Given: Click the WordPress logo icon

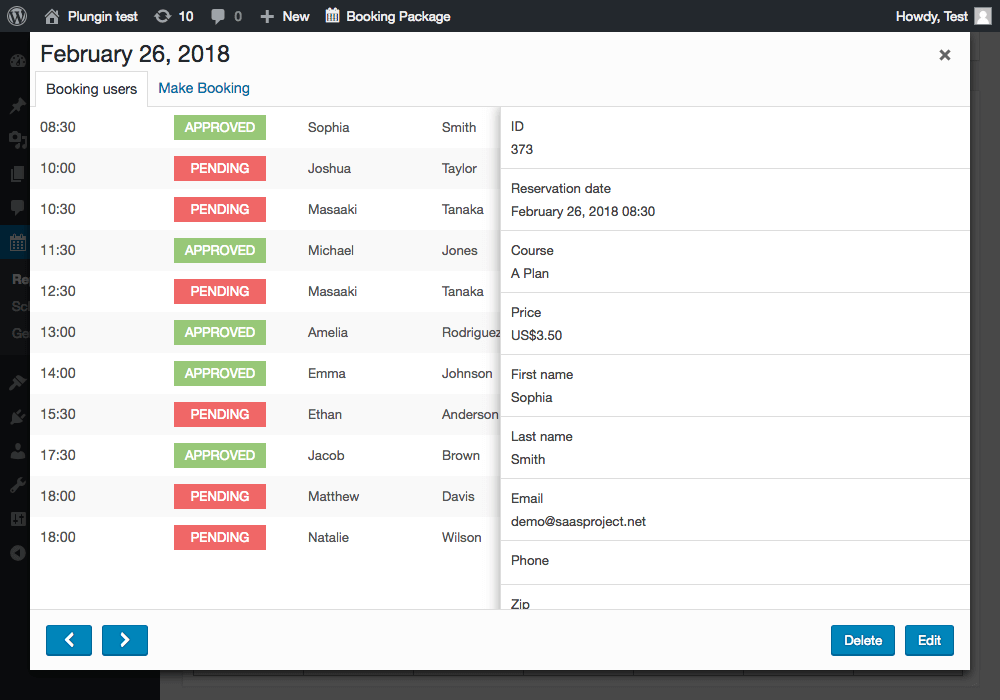Looking at the screenshot, I should click(x=17, y=16).
